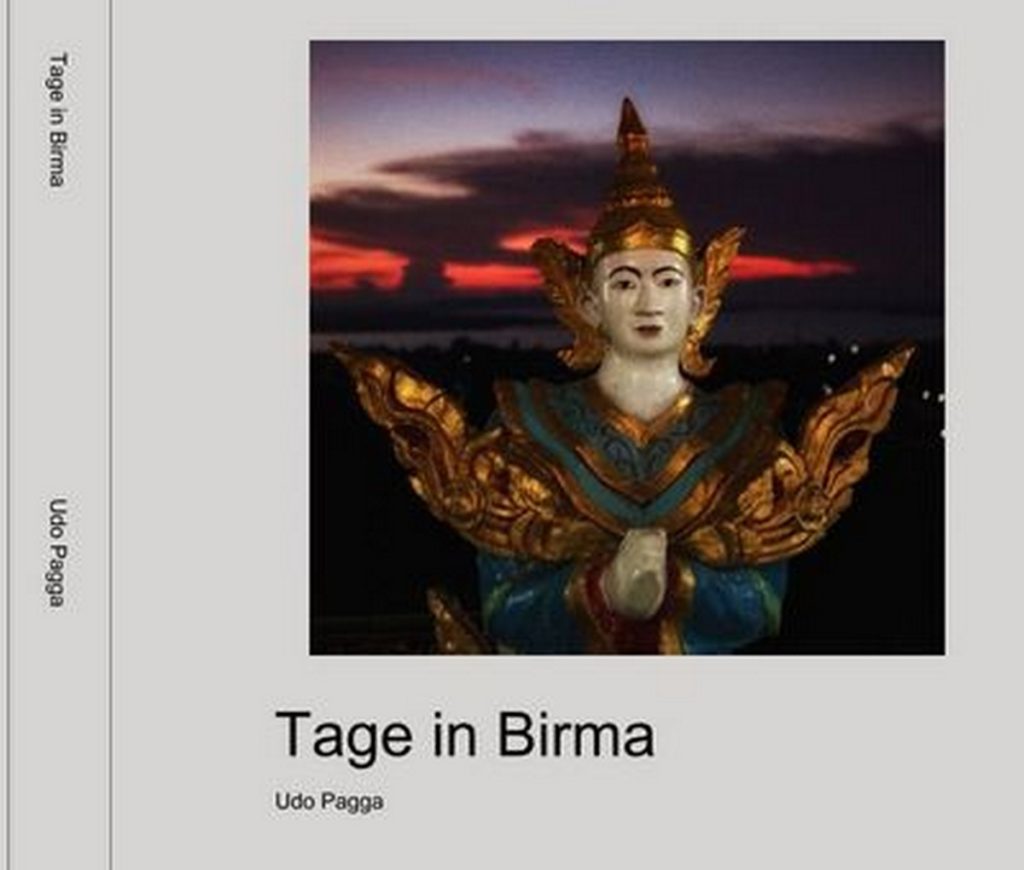The width and height of the screenshot is (1024, 870).
Task: Open the cover photo of the statue
Action: point(627,347)
